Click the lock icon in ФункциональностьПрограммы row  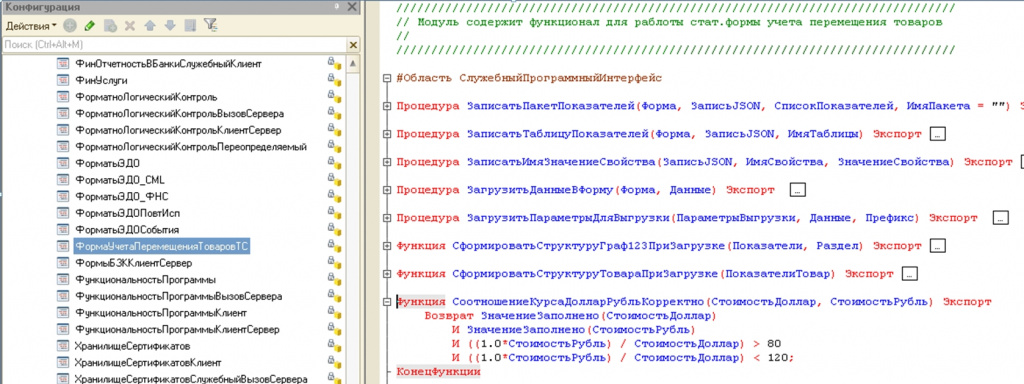point(334,280)
